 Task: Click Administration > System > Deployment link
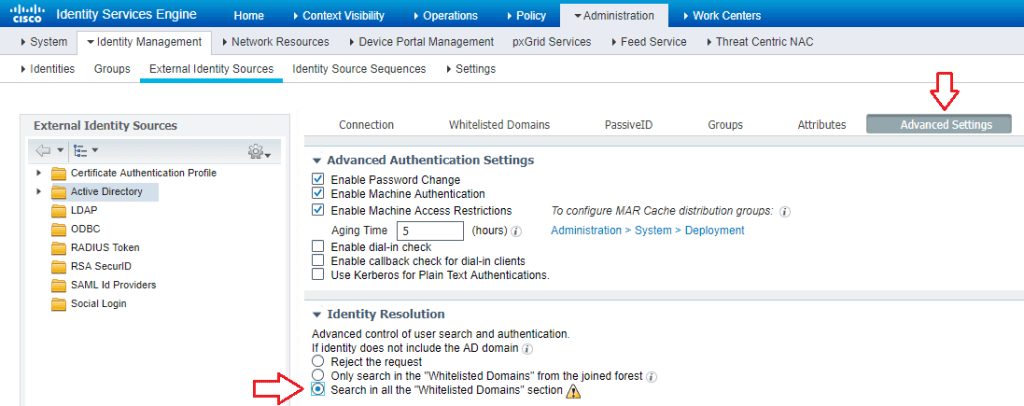click(647, 231)
